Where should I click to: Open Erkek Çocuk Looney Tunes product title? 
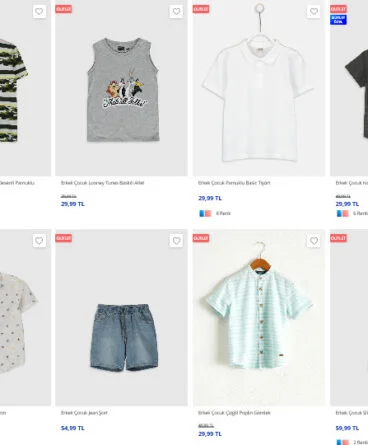(x=103, y=183)
